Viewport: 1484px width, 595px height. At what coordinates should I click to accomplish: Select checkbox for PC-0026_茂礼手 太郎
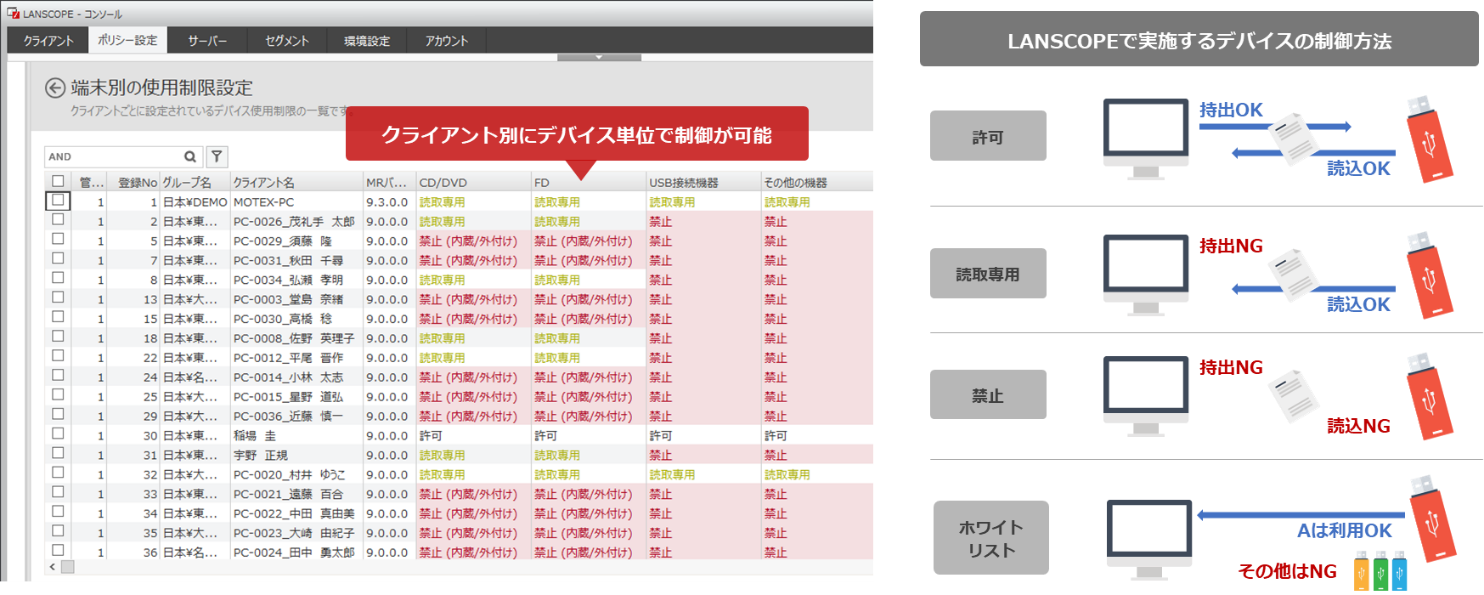[58, 219]
